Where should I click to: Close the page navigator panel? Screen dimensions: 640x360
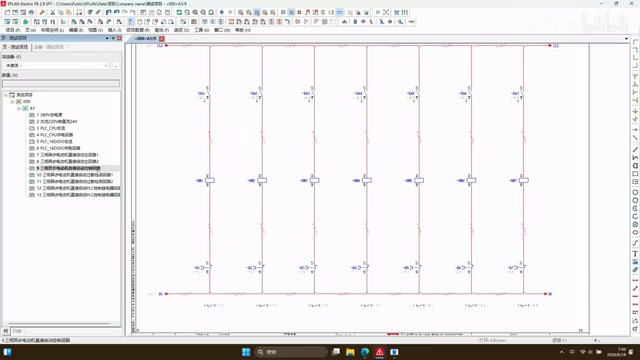tap(119, 38)
